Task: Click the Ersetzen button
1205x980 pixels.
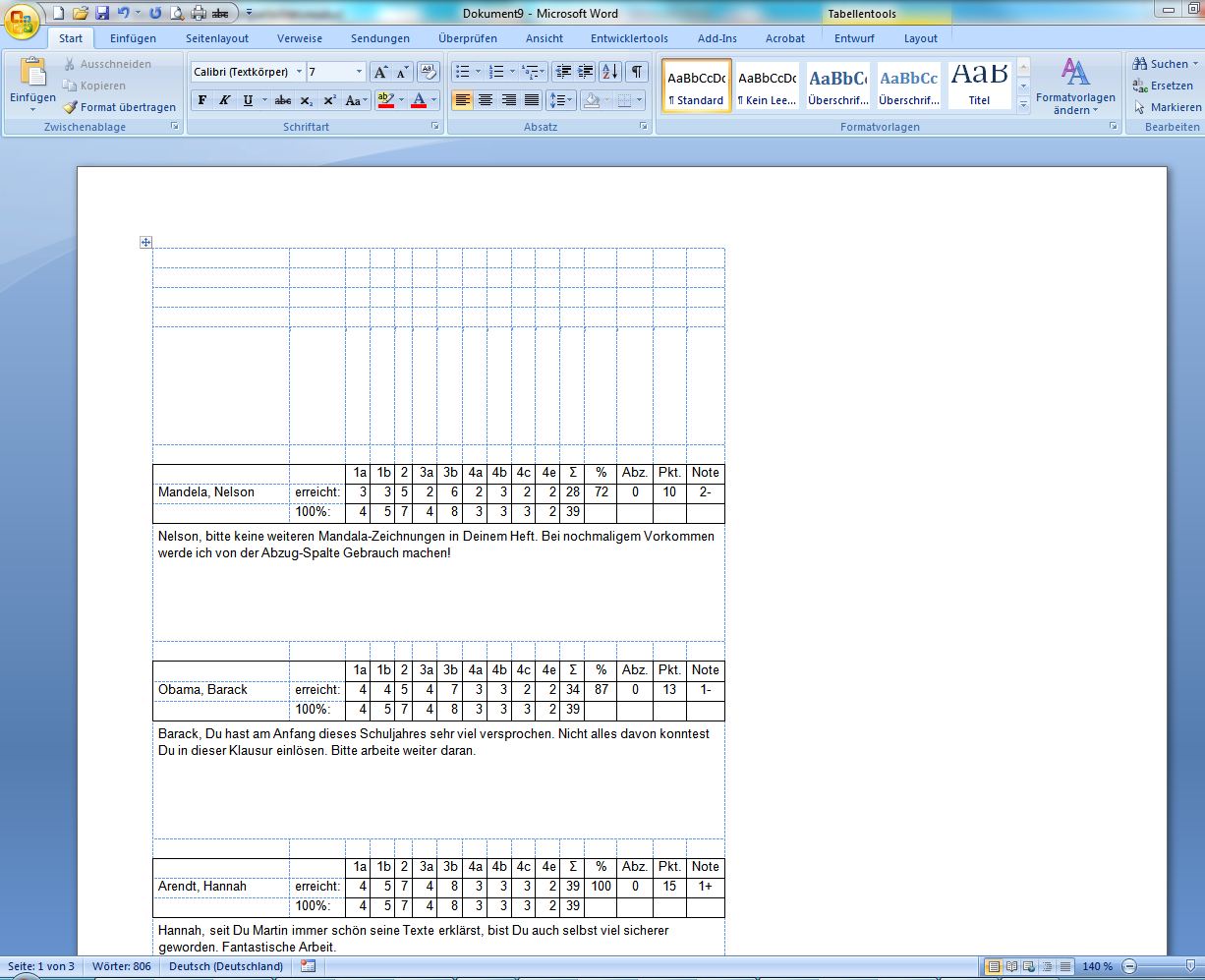Action: point(1164,86)
